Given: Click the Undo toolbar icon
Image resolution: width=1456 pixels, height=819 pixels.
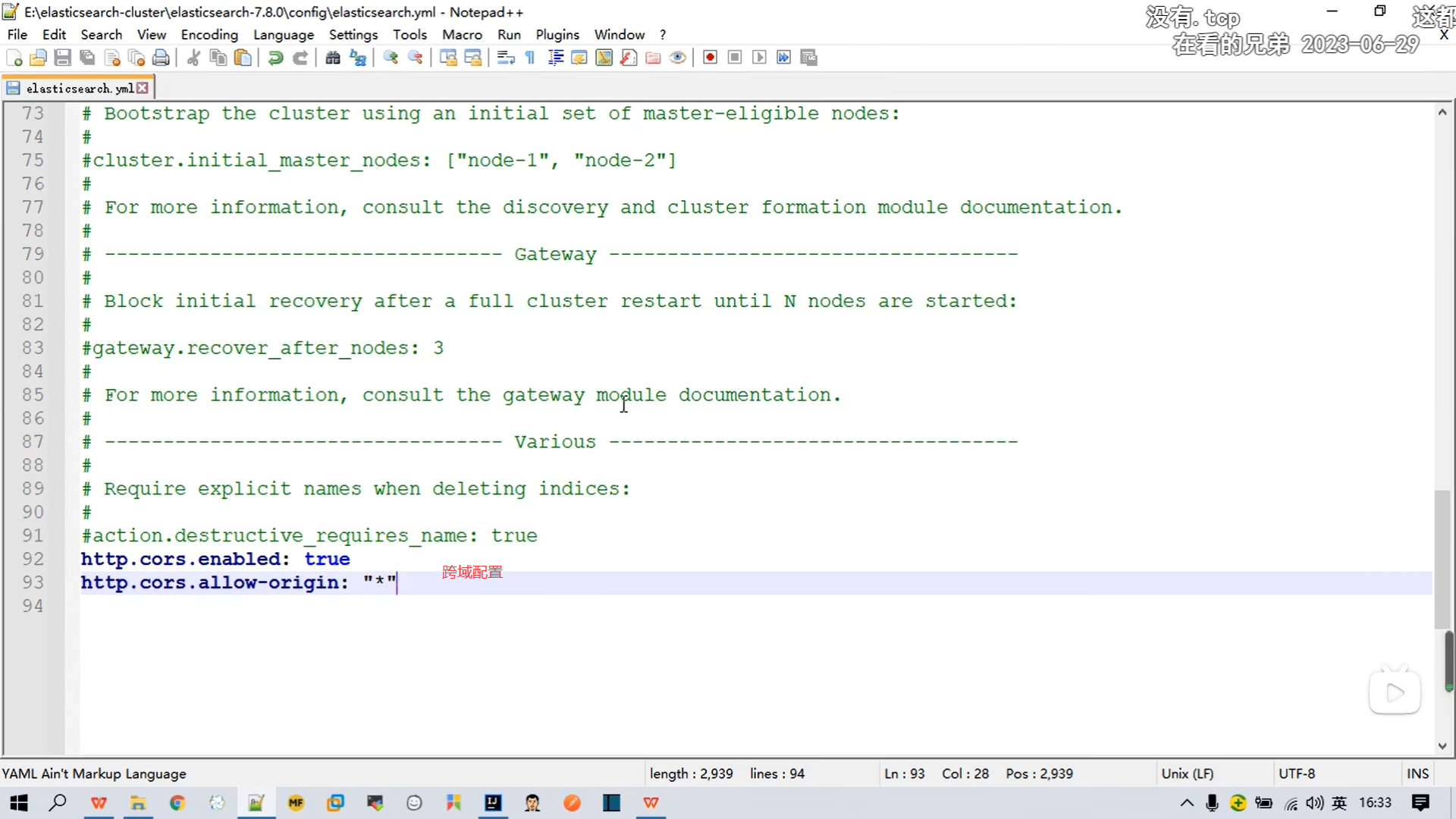Looking at the screenshot, I should click(275, 58).
